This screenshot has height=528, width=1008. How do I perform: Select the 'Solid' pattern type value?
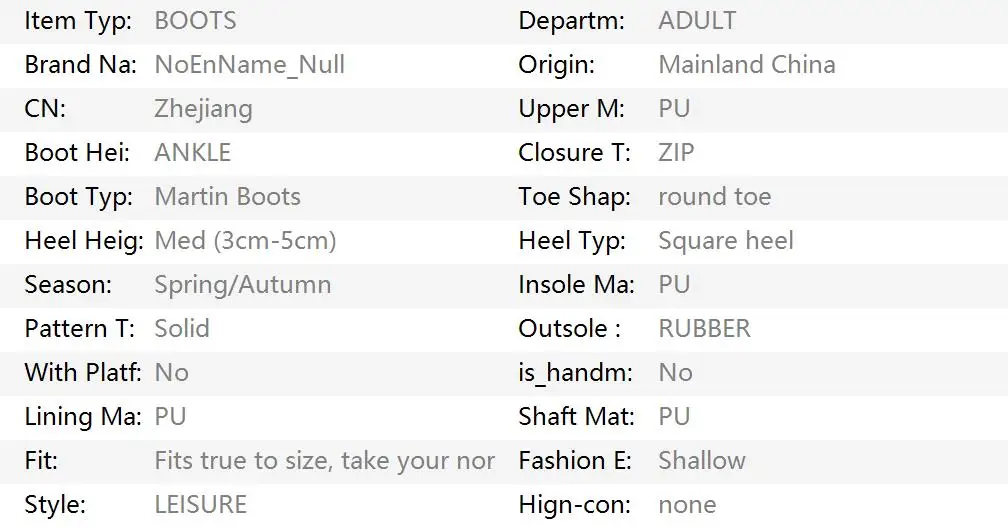pos(182,329)
